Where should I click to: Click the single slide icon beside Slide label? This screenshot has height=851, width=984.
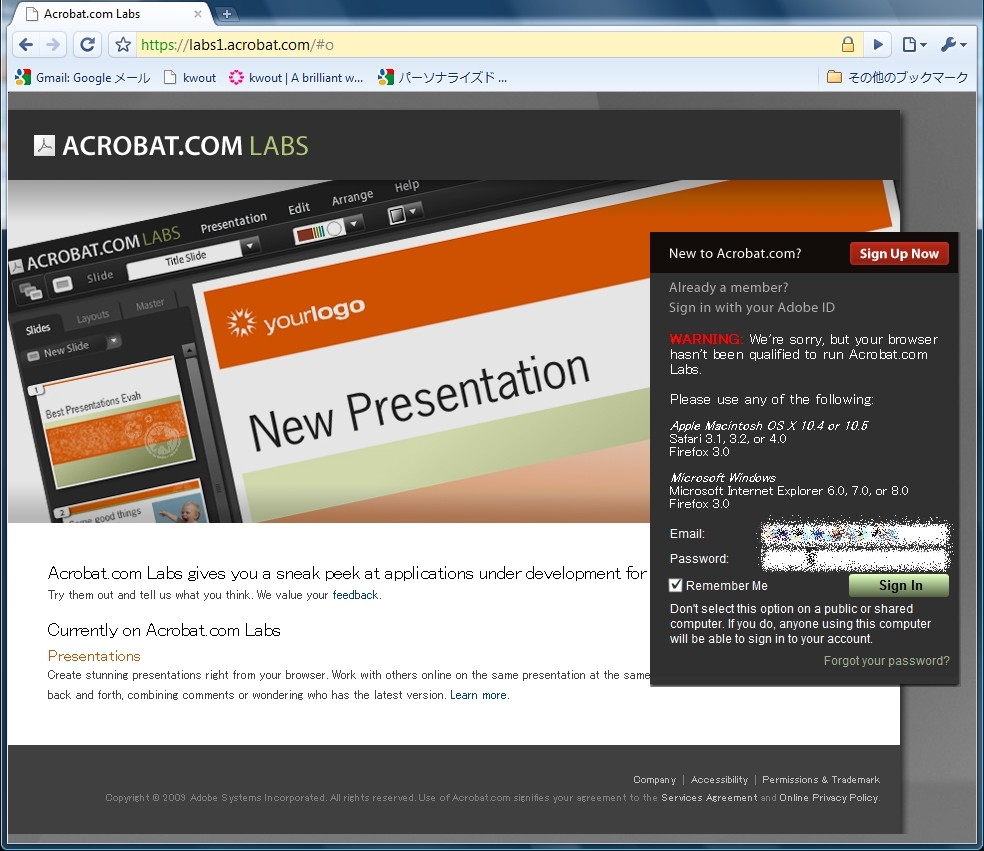point(62,285)
